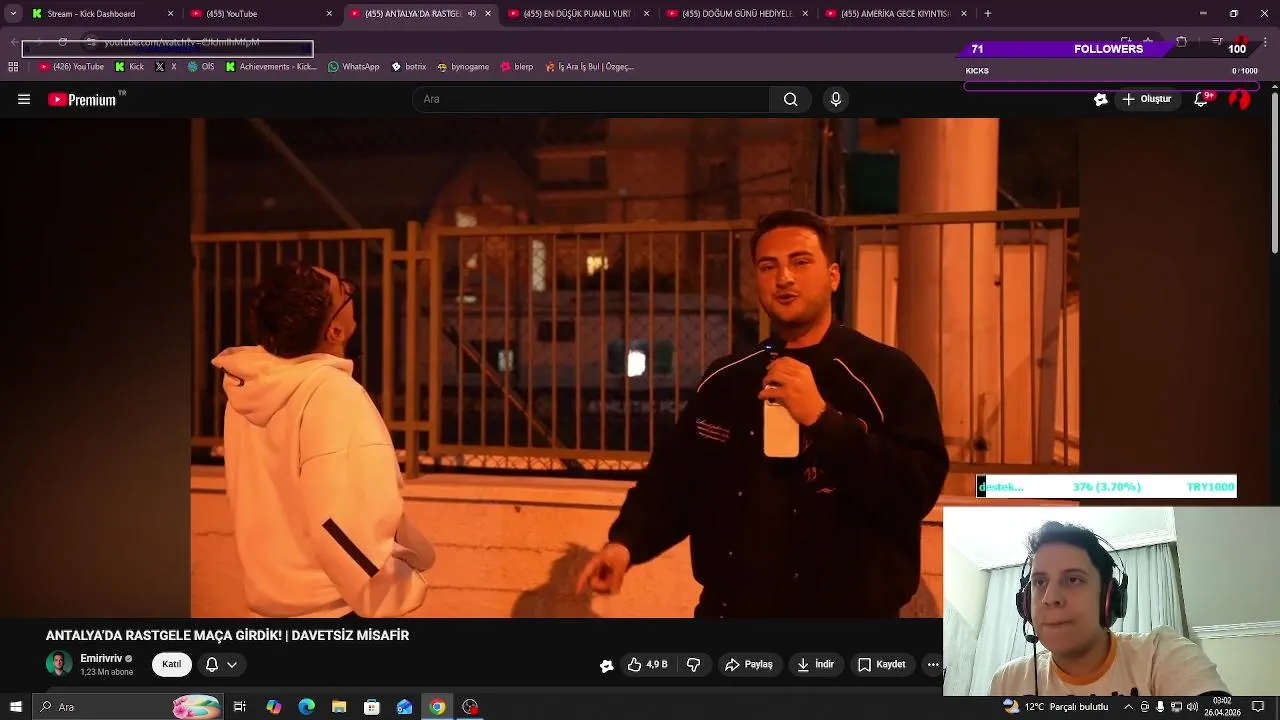Open the Kick bookmark
The width and height of the screenshot is (1280, 720).
pos(130,67)
